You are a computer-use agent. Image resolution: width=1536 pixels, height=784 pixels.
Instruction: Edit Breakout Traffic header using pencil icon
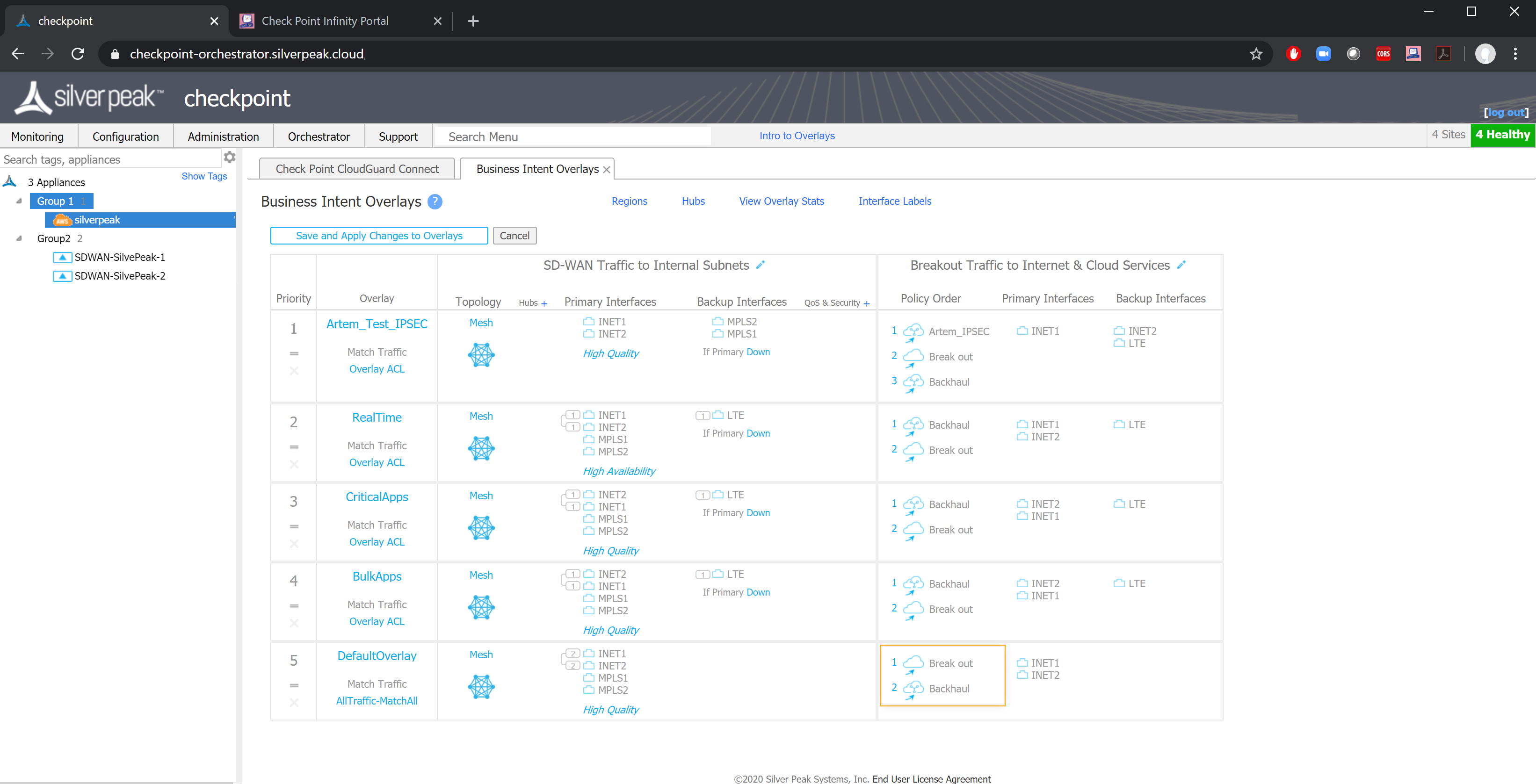click(x=1181, y=265)
